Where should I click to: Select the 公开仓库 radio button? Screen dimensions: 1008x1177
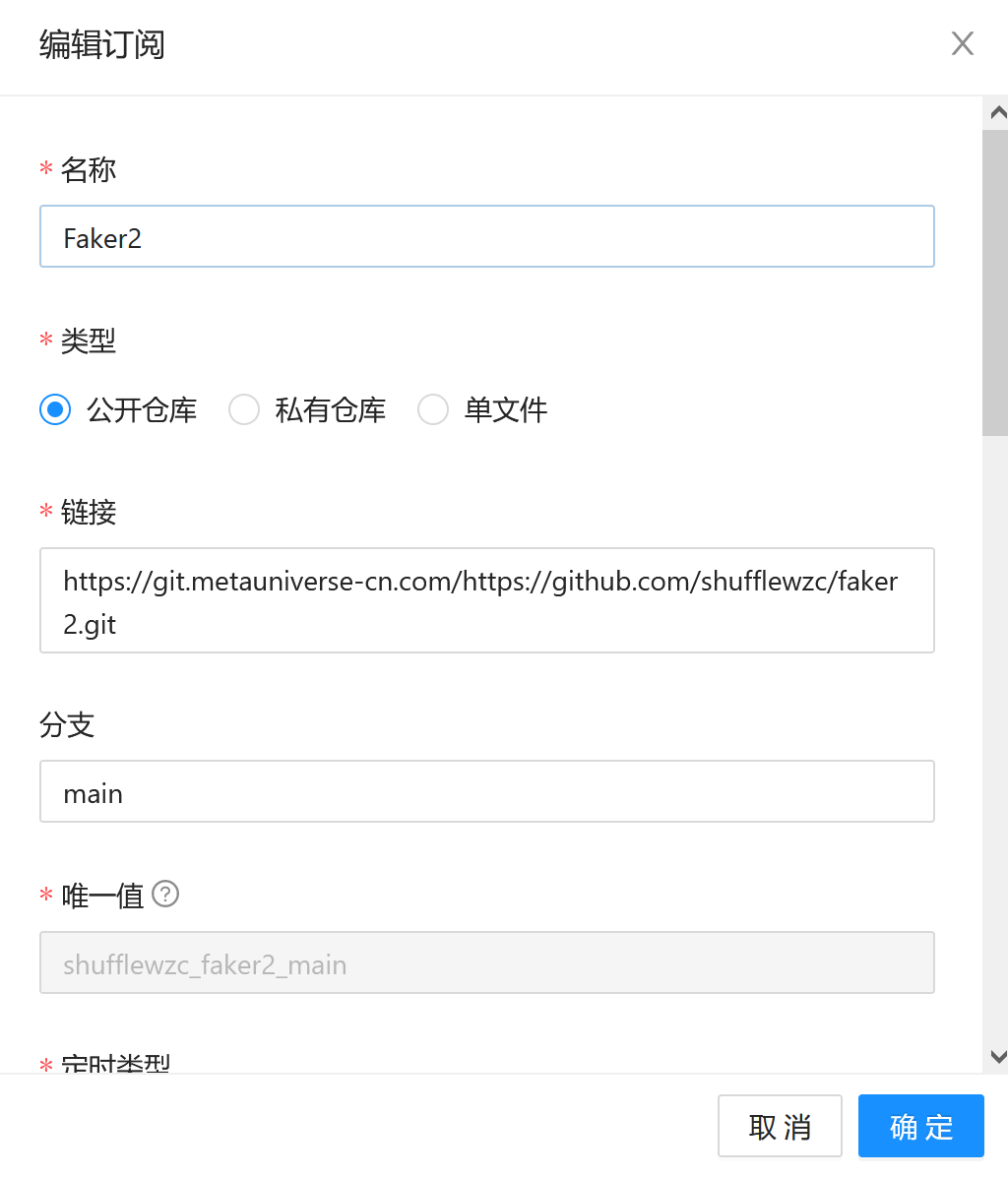(x=56, y=409)
